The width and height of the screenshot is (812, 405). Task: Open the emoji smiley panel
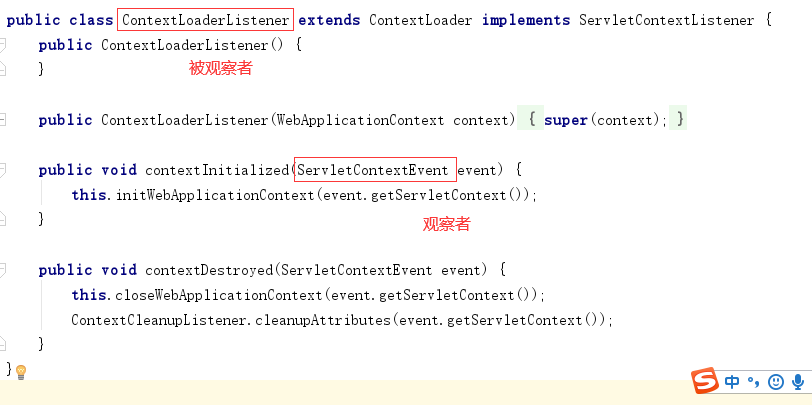tap(775, 382)
